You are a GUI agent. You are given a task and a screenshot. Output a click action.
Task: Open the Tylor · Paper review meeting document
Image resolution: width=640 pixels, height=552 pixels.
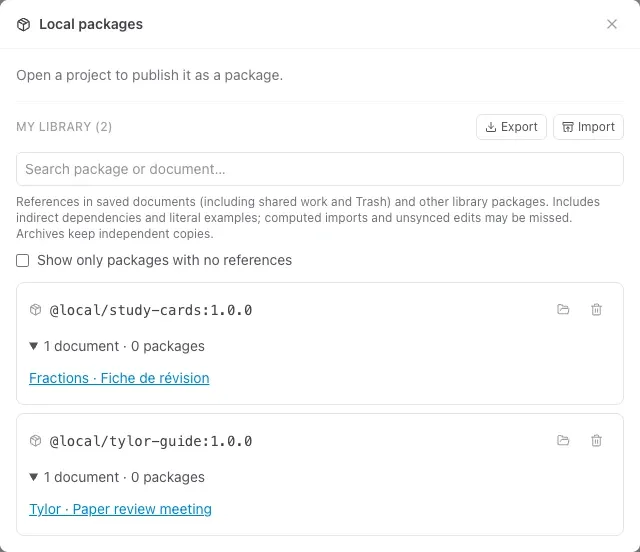pyautogui.click(x=120, y=509)
